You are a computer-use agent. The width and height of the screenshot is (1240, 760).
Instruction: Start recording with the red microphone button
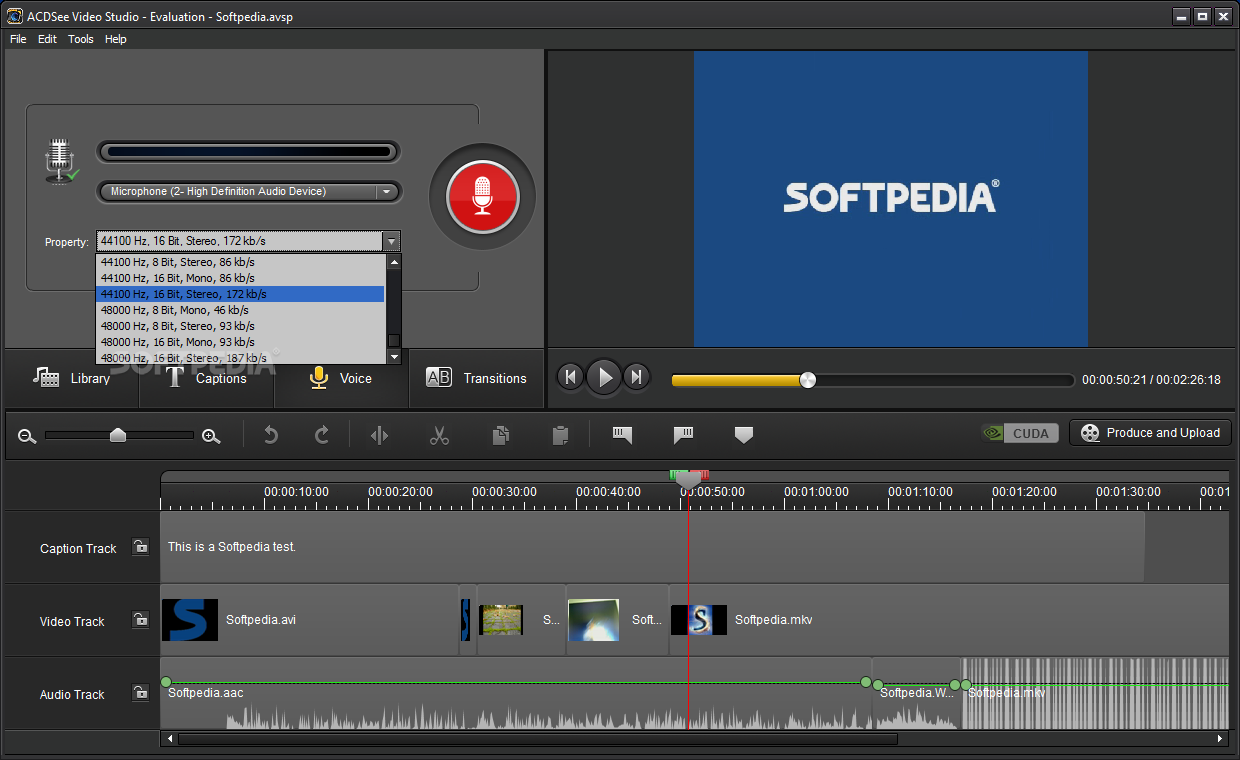tap(482, 196)
